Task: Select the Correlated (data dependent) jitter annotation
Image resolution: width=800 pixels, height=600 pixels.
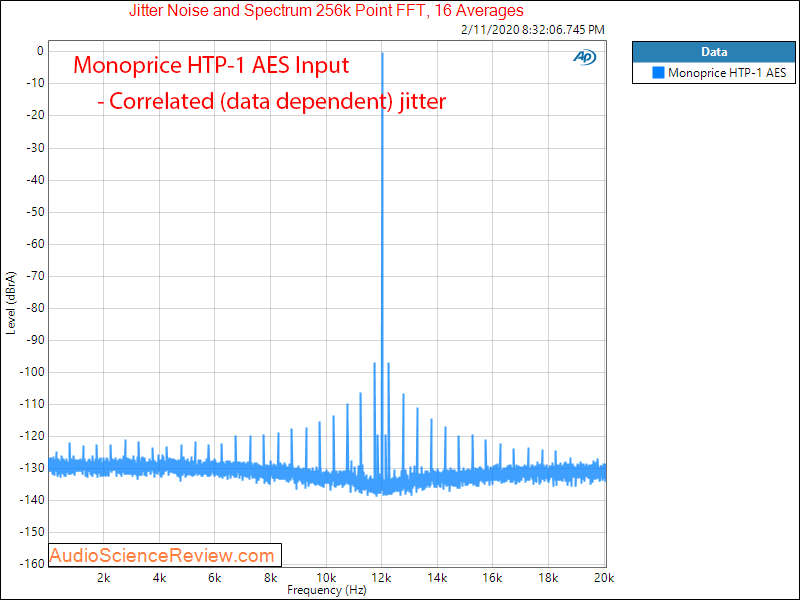Action: pyautogui.click(x=271, y=101)
